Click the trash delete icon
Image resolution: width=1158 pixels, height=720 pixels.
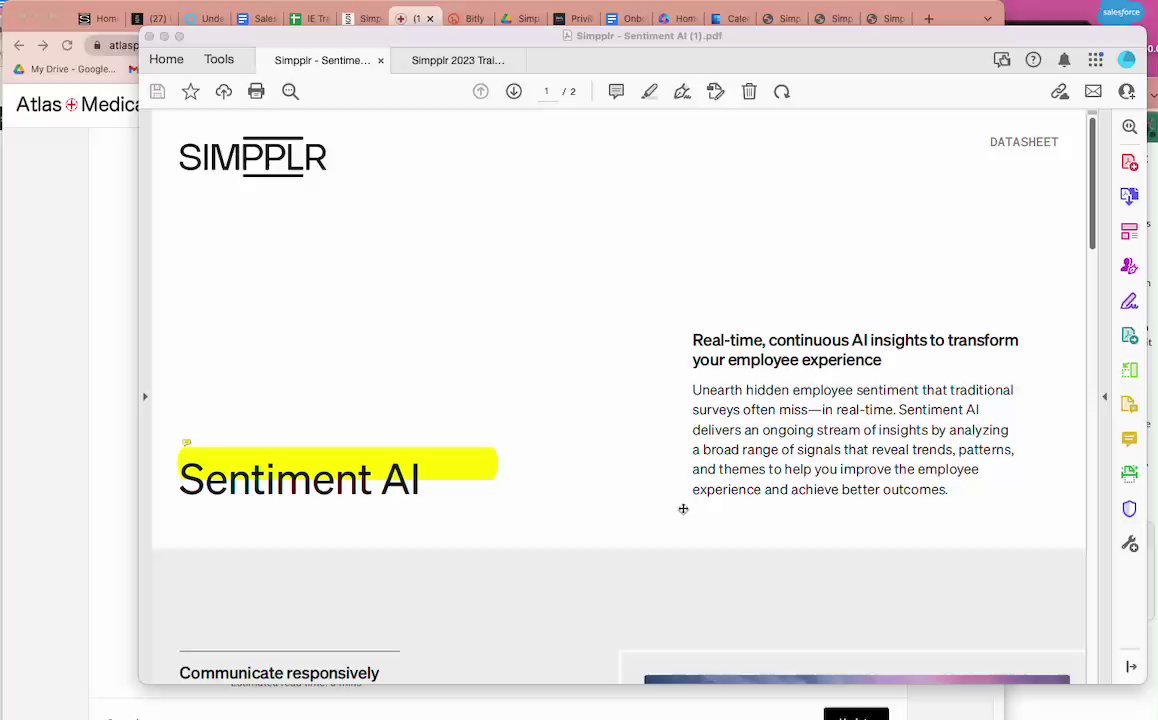(x=749, y=92)
